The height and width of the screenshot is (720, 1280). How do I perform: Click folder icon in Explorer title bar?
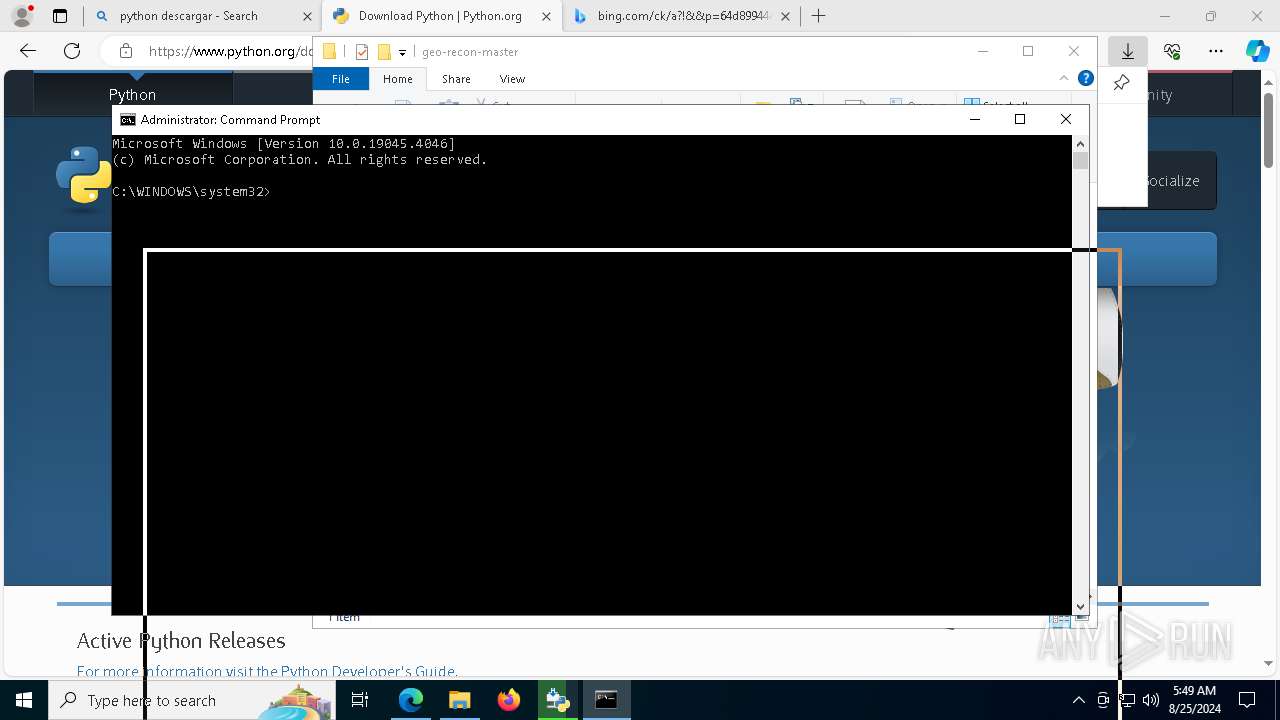[329, 52]
